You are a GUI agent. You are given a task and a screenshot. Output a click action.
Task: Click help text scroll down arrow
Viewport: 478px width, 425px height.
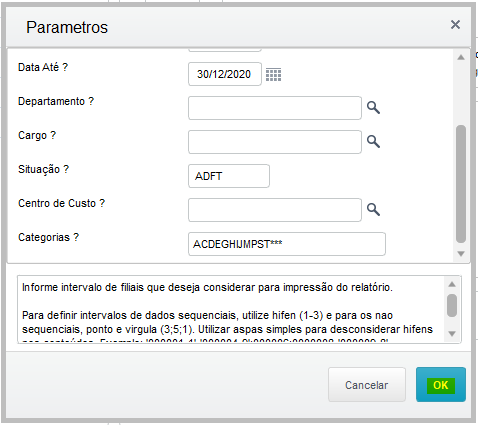click(452, 334)
